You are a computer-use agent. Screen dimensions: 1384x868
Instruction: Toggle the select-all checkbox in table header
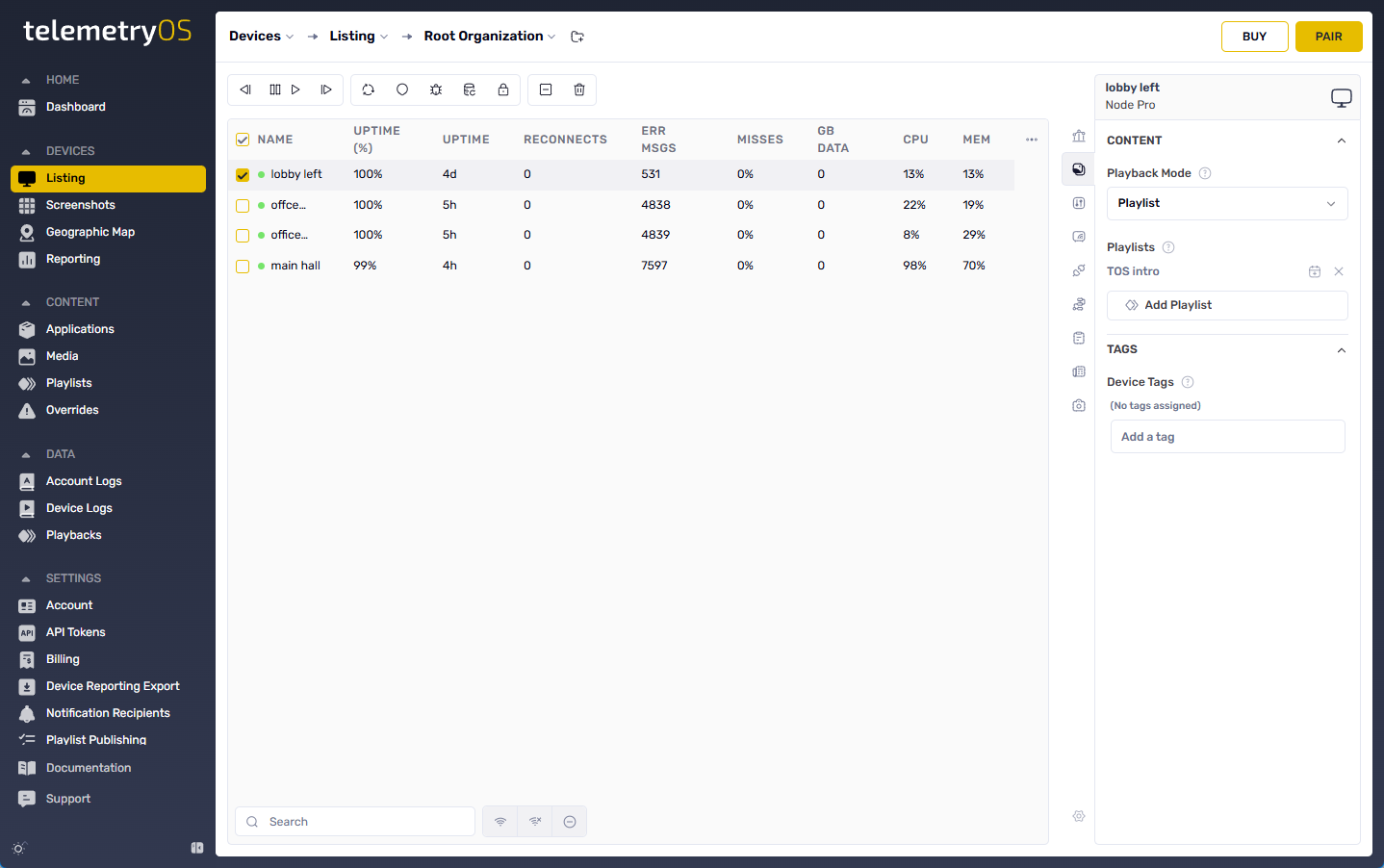[243, 140]
